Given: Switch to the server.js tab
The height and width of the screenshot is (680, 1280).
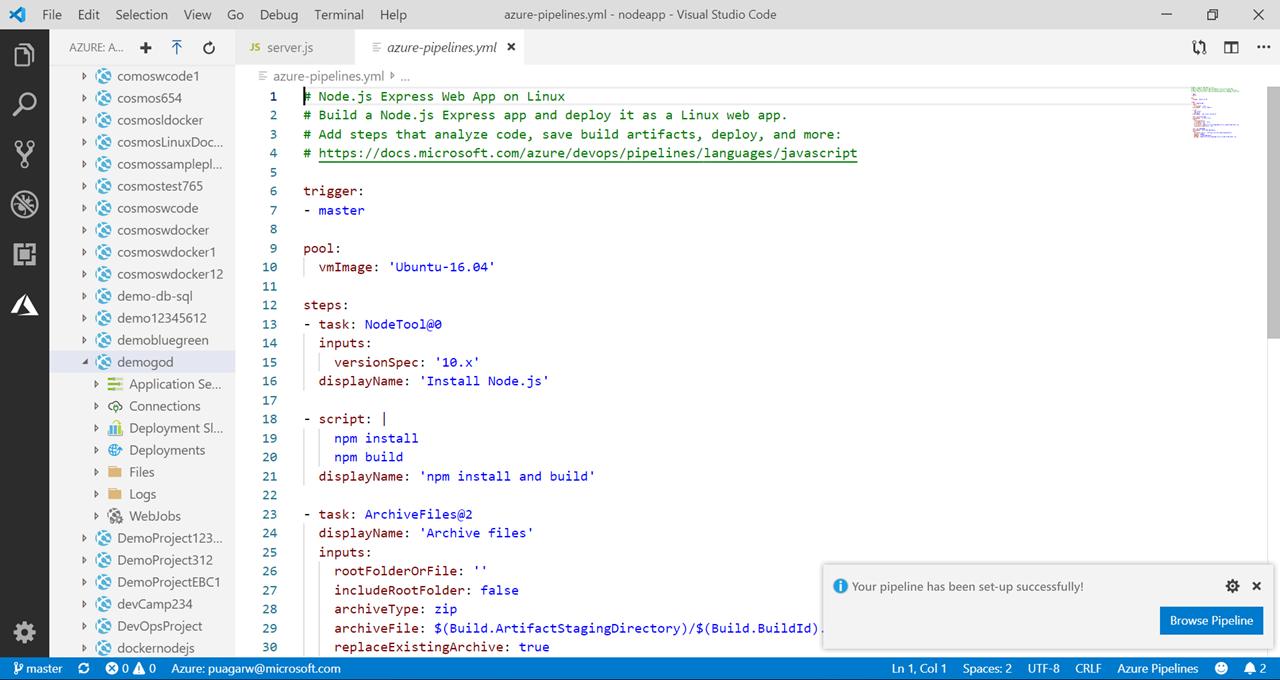Looking at the screenshot, I should (x=290, y=46).
